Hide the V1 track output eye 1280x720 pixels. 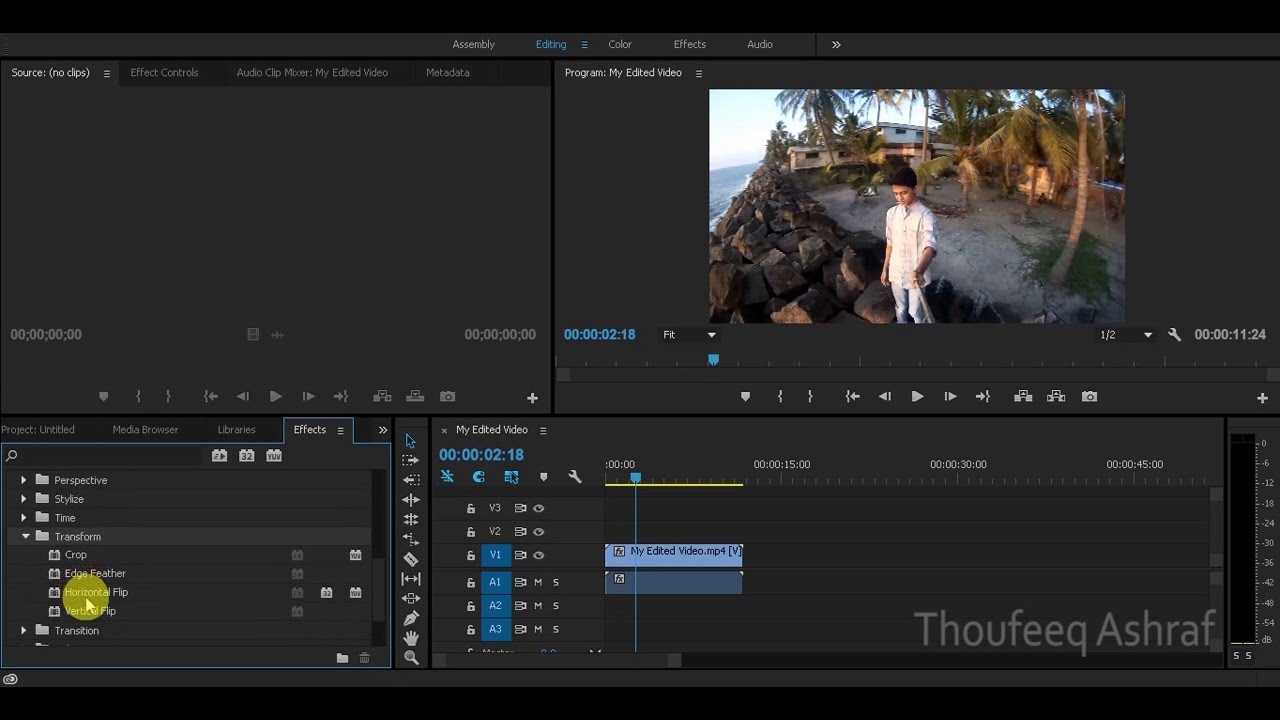pyautogui.click(x=539, y=555)
